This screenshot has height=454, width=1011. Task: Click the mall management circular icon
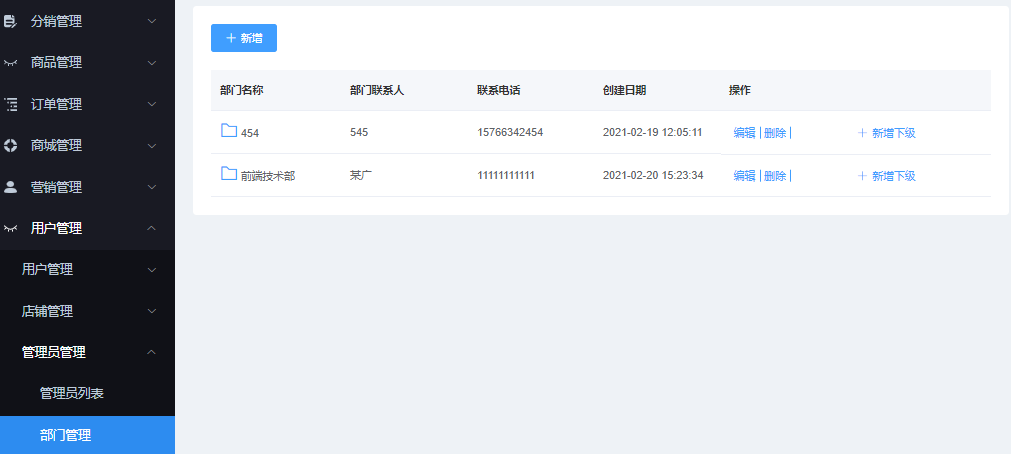(11, 145)
